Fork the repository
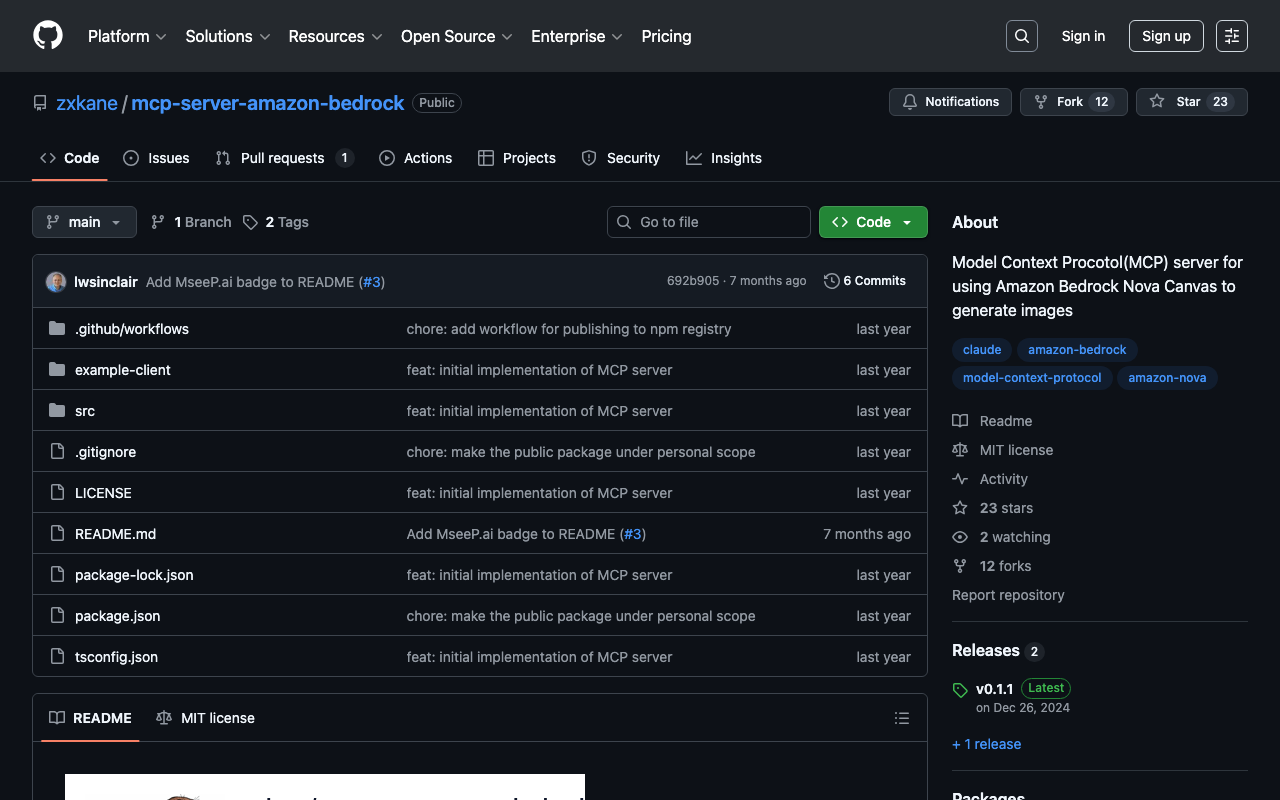 [x=1072, y=102]
